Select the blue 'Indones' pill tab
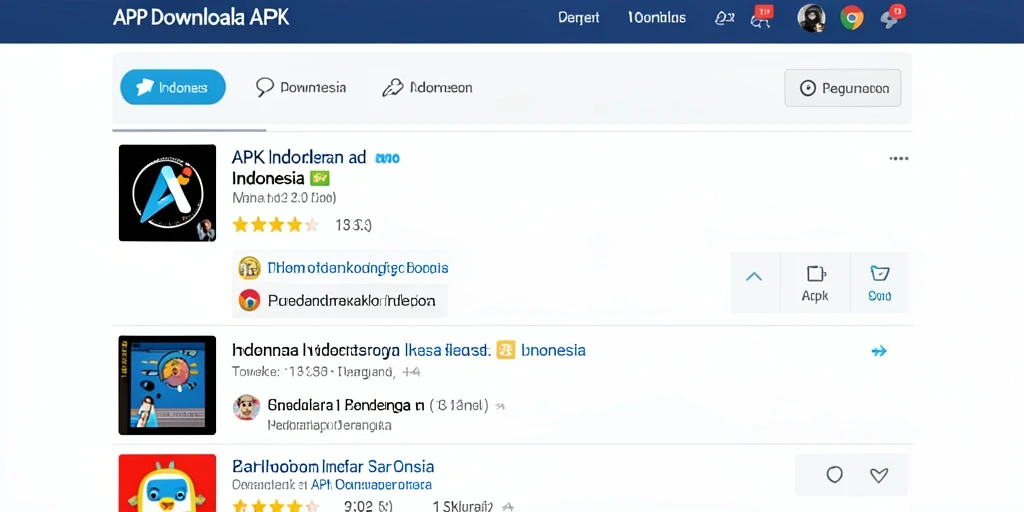Viewport: 1024px width, 512px height. click(x=173, y=88)
